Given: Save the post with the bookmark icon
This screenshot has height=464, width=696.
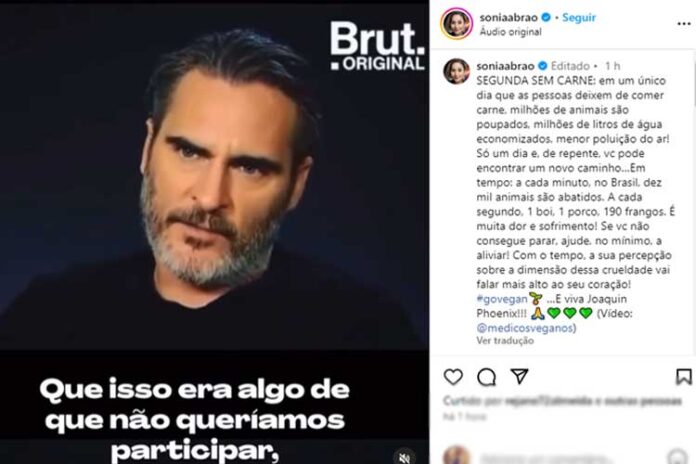Looking at the screenshot, I should (x=684, y=377).
